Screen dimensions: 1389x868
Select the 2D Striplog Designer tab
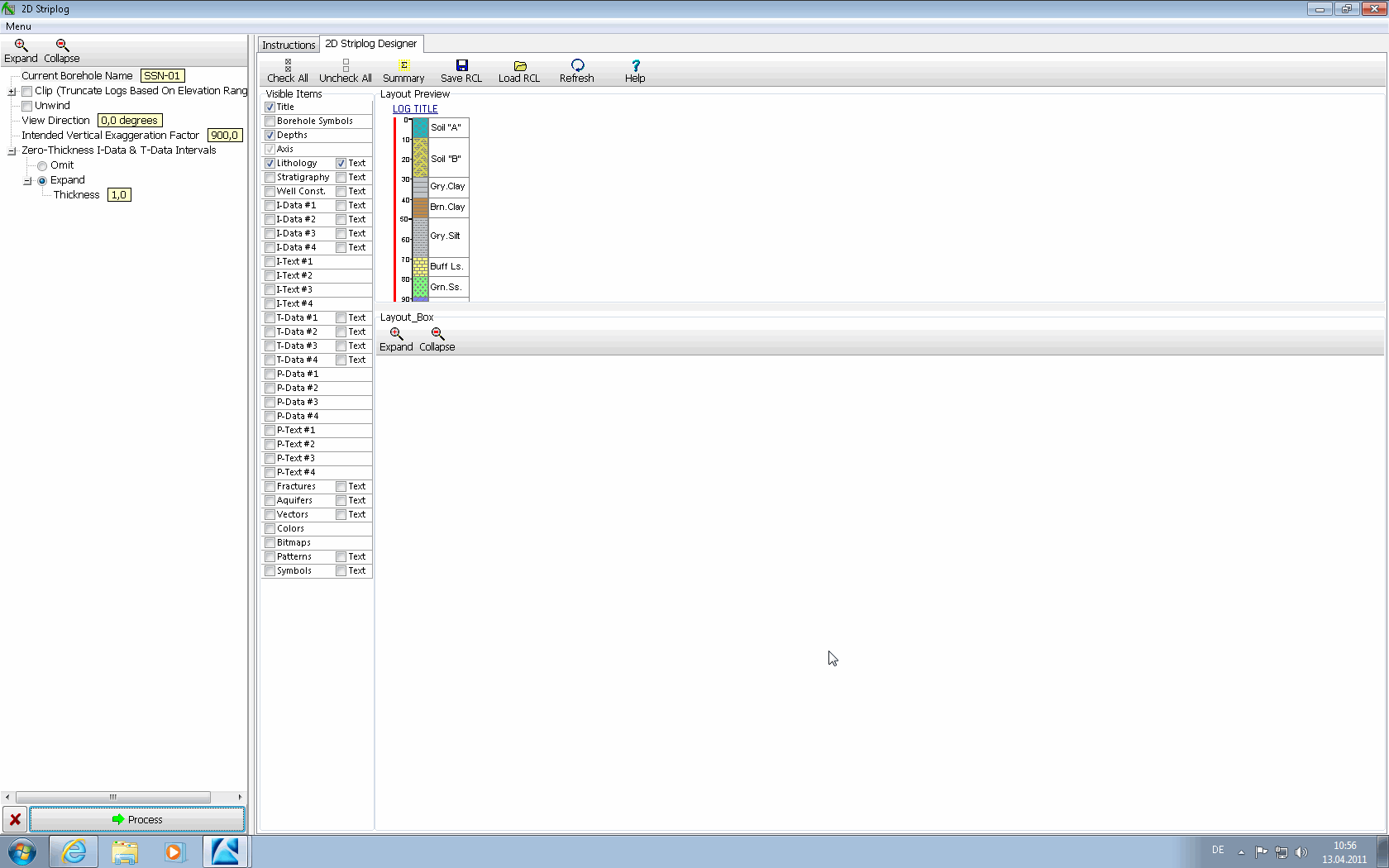pyautogui.click(x=371, y=43)
